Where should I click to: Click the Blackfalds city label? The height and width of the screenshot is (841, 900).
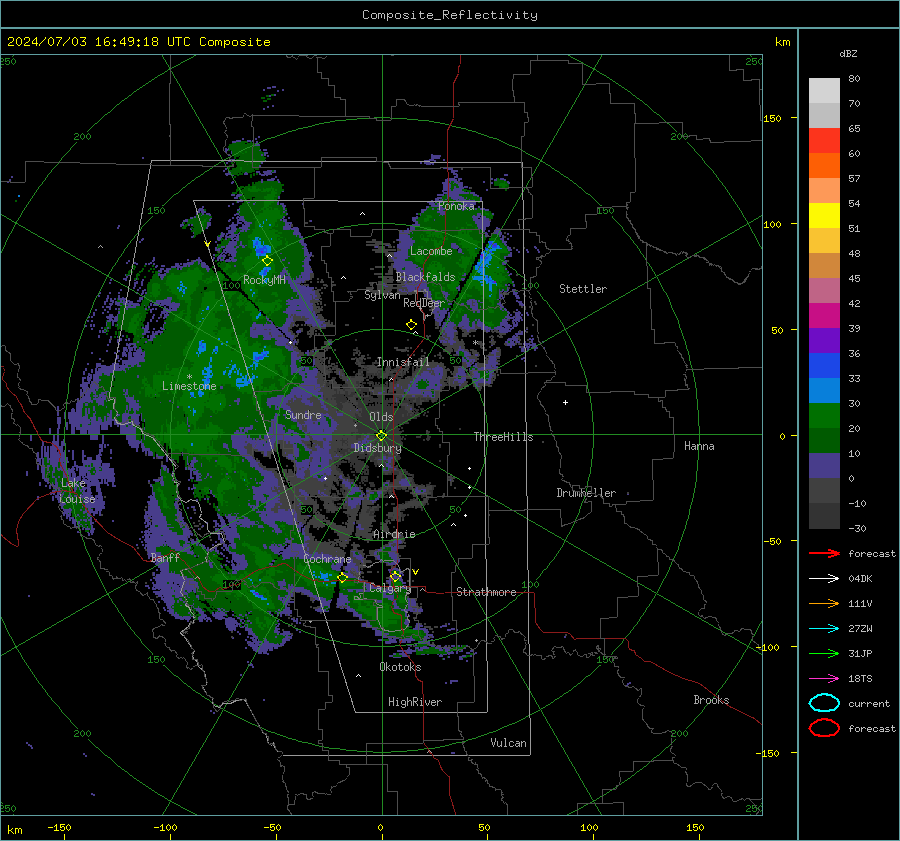[425, 277]
